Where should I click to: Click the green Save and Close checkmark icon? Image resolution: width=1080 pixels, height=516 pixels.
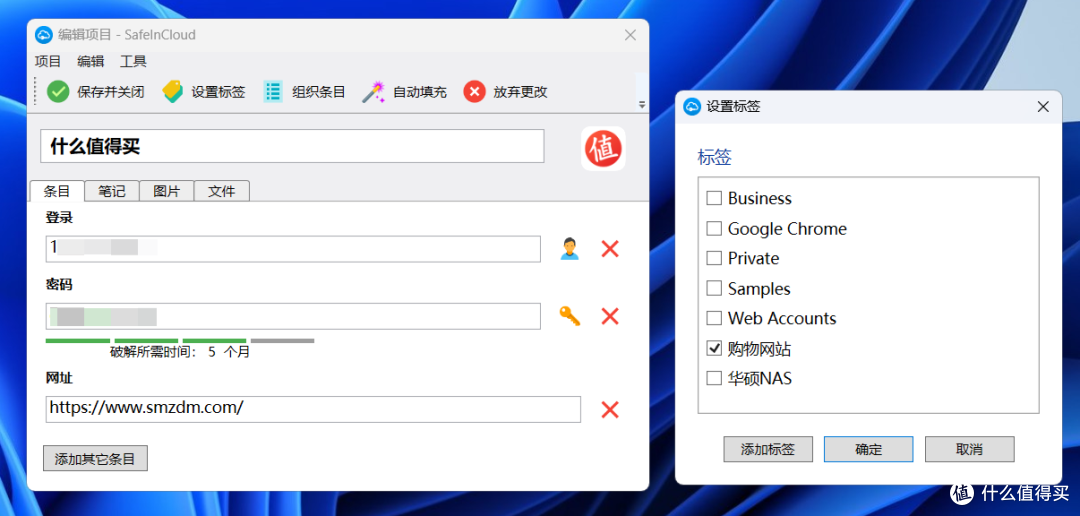point(58,92)
